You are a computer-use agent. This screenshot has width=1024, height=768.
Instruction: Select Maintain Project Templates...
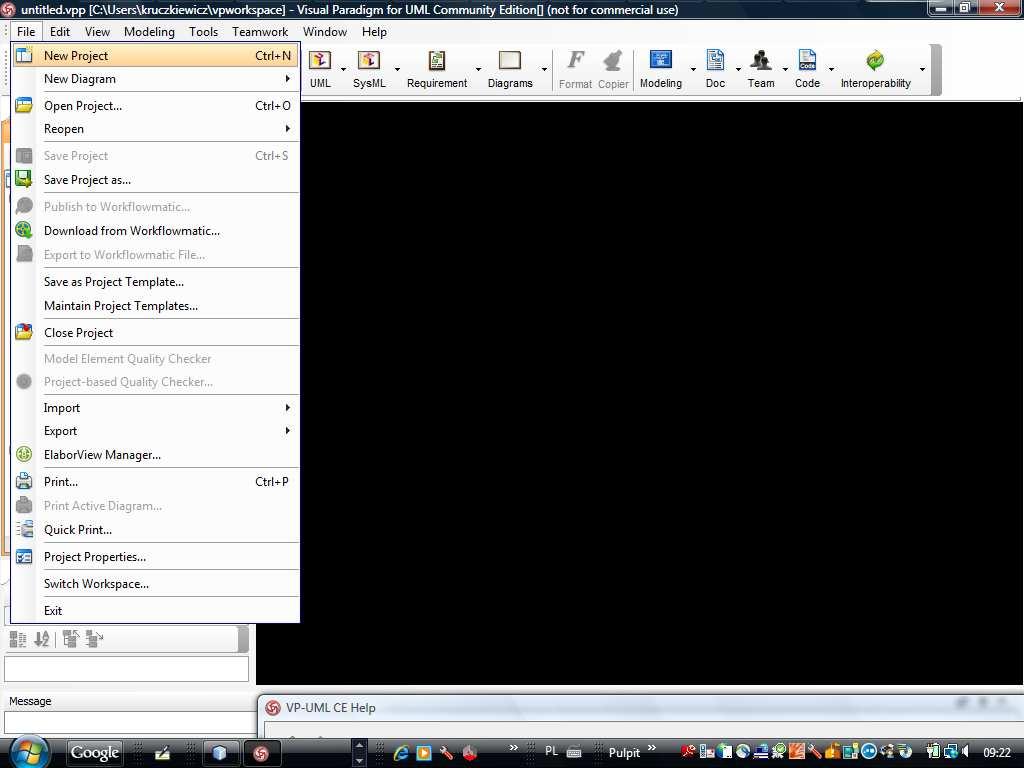point(155,306)
